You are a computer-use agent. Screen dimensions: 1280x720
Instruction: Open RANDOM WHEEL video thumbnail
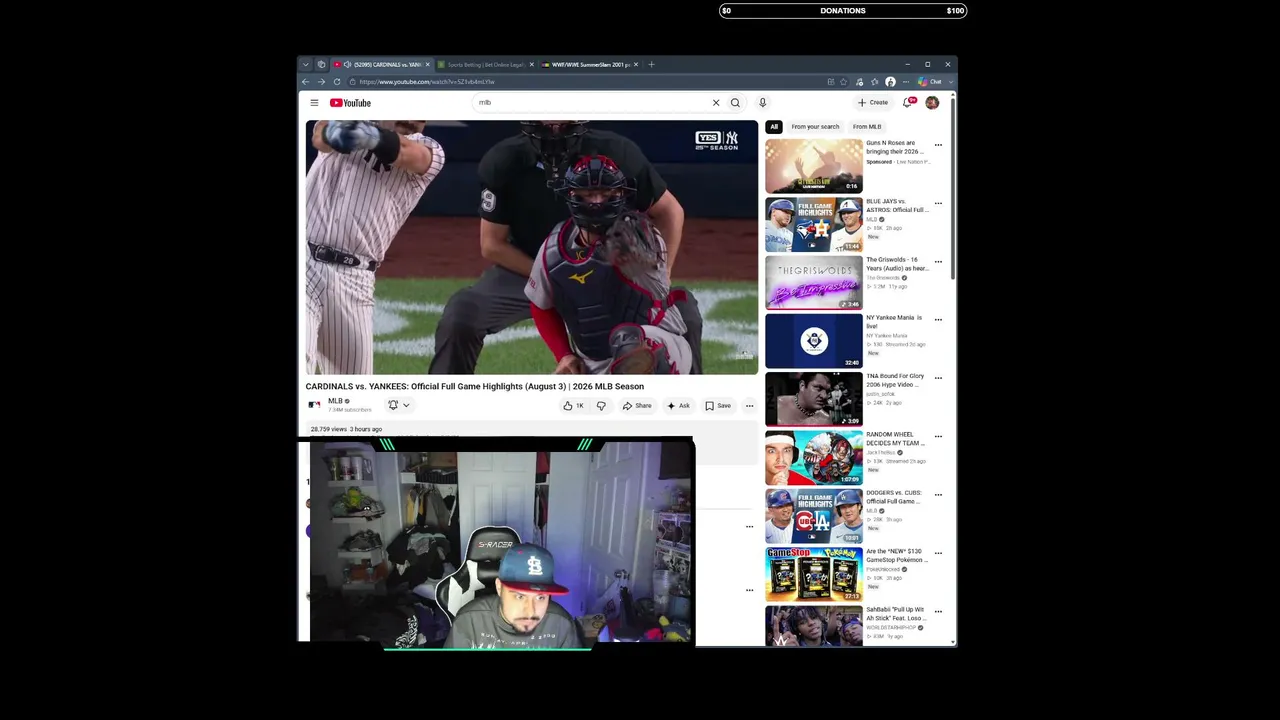click(814, 457)
